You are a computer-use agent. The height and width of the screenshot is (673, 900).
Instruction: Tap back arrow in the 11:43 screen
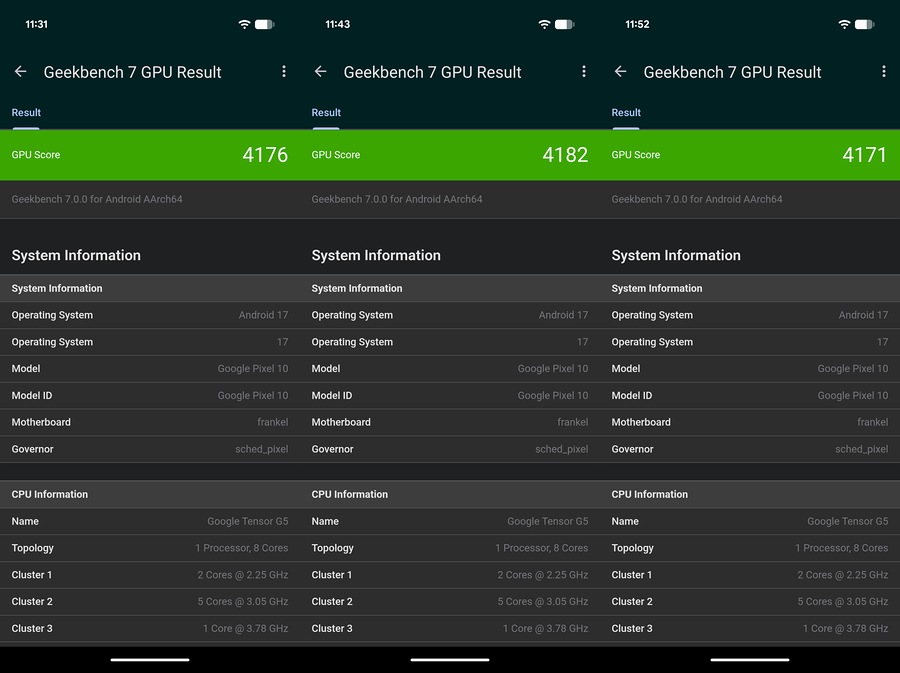pos(320,72)
